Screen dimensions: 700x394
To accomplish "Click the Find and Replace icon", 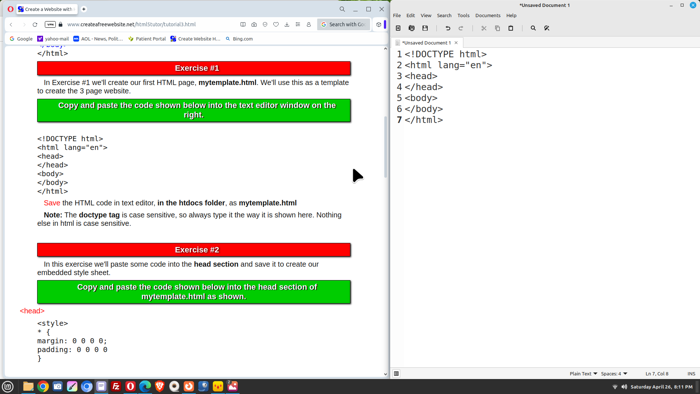I will [546, 28].
